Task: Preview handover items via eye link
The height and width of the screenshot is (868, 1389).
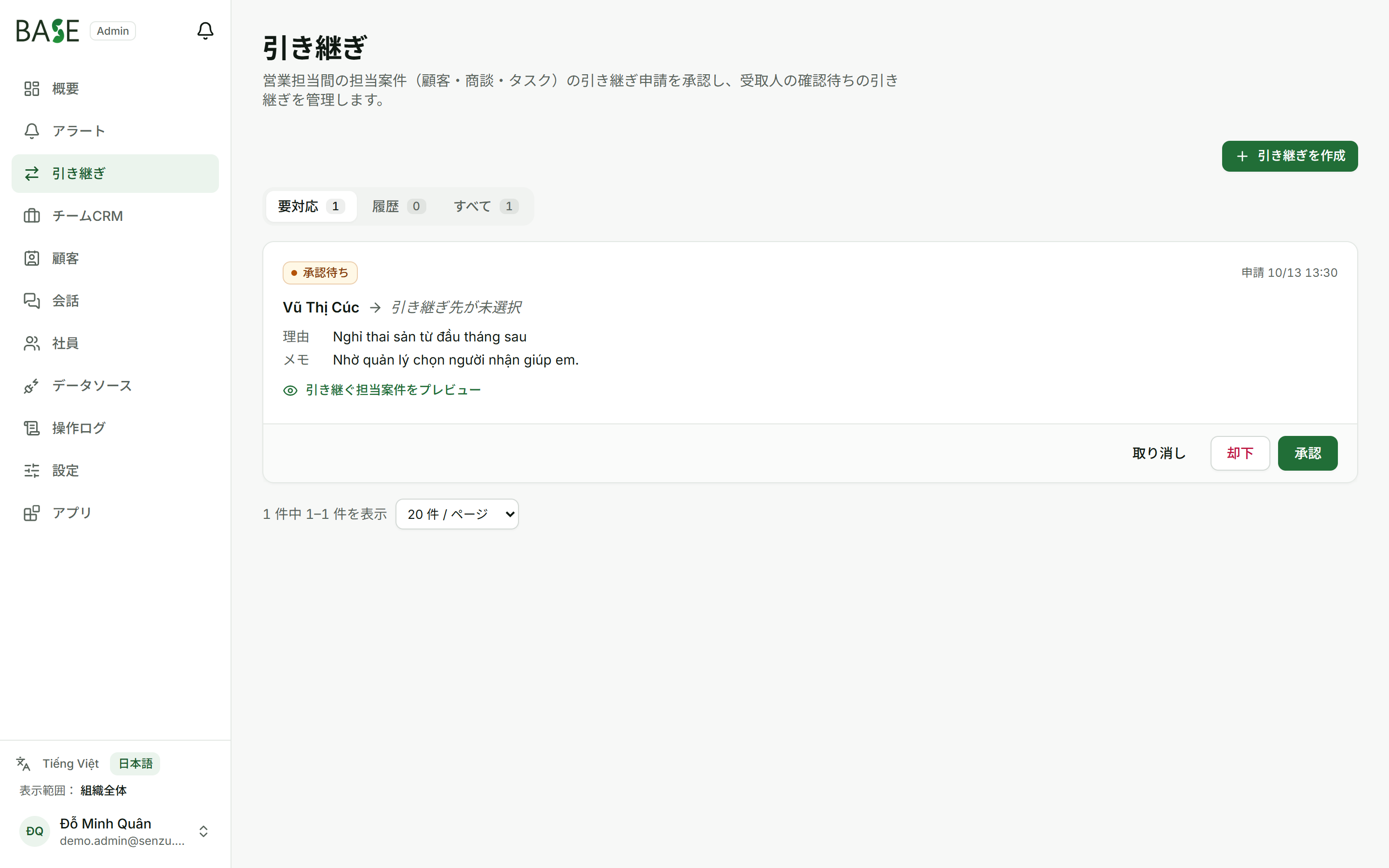Action: (381, 391)
